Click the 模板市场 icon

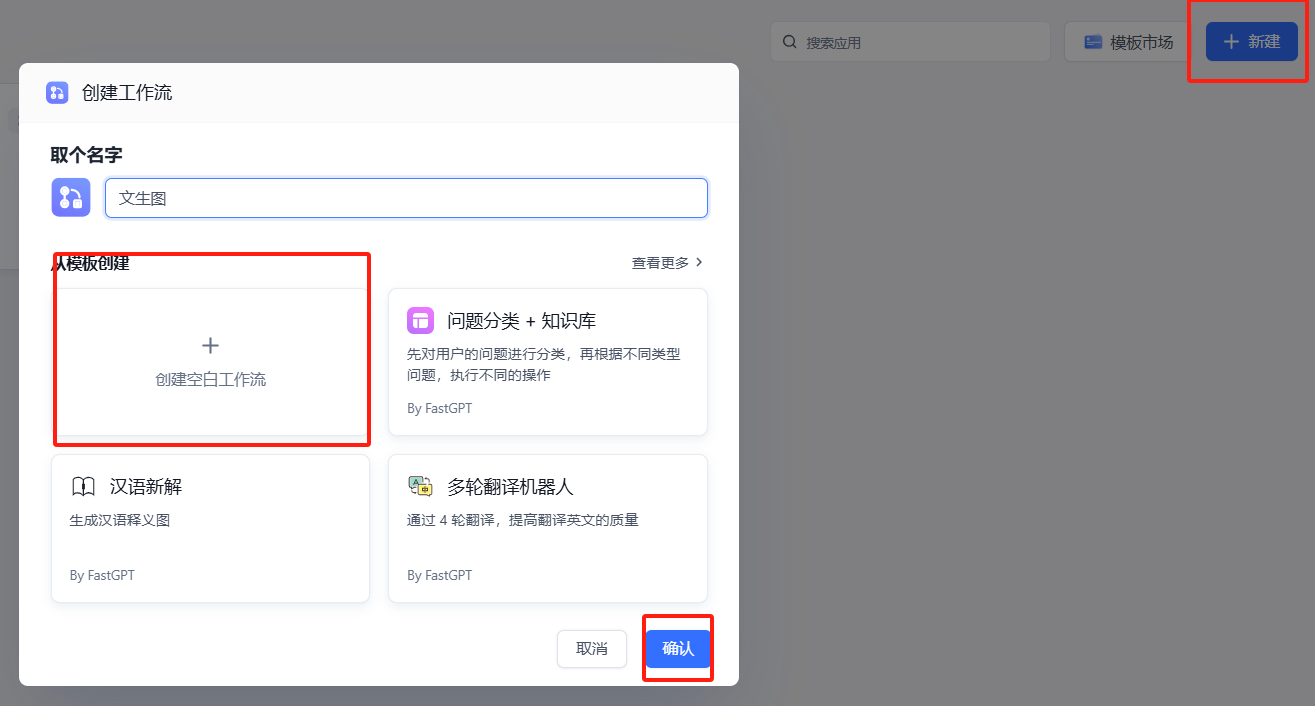(1093, 41)
